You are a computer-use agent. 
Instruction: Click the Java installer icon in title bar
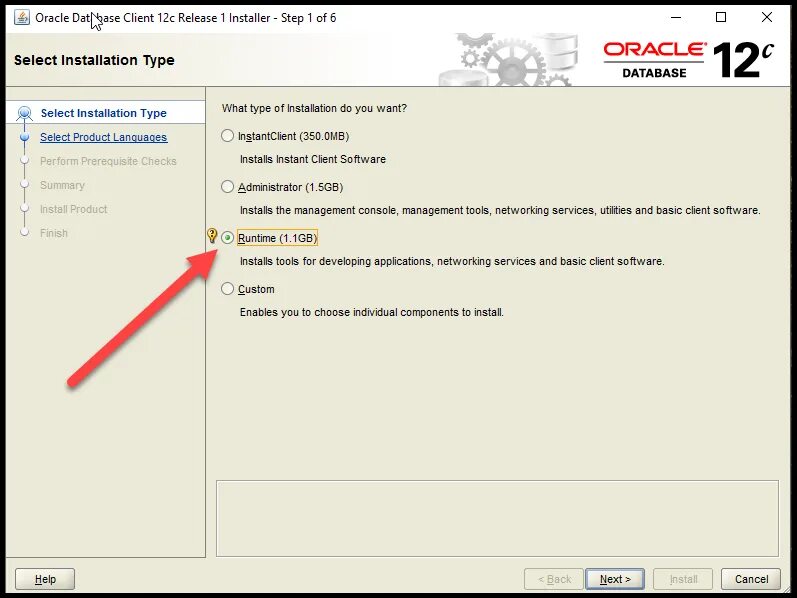[x=21, y=17]
